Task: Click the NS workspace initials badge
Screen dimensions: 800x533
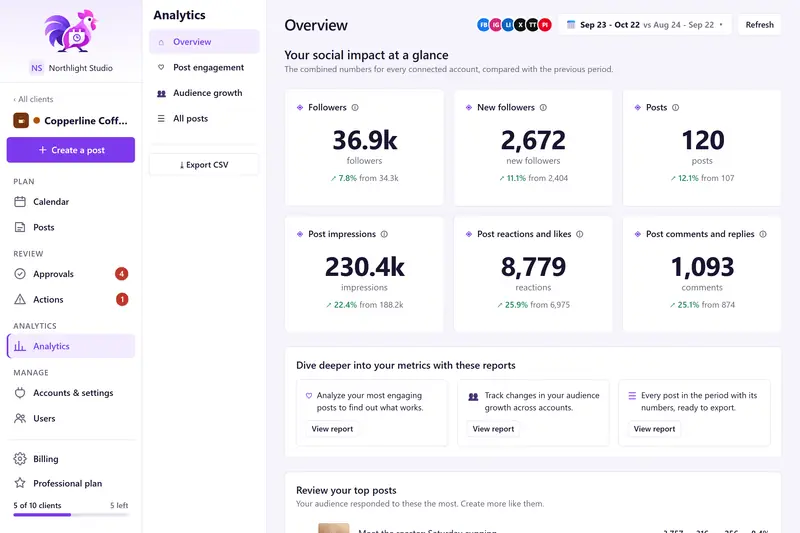Action: click(37, 68)
